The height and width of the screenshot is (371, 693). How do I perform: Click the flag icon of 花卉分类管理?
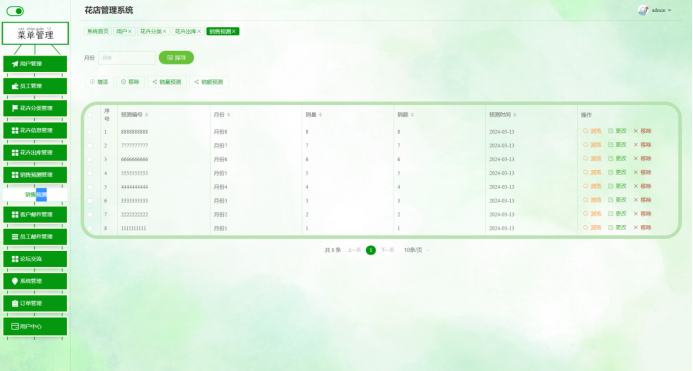click(x=15, y=108)
